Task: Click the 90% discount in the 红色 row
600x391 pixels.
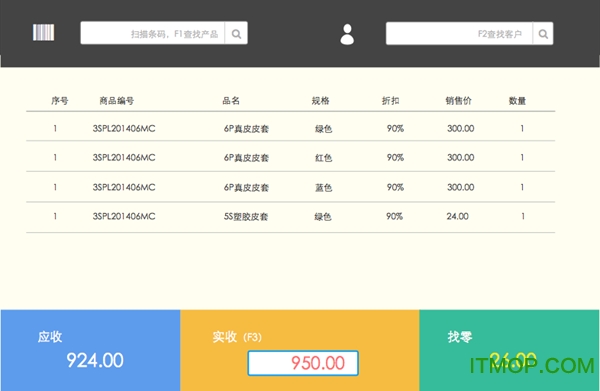Action: 395,158
